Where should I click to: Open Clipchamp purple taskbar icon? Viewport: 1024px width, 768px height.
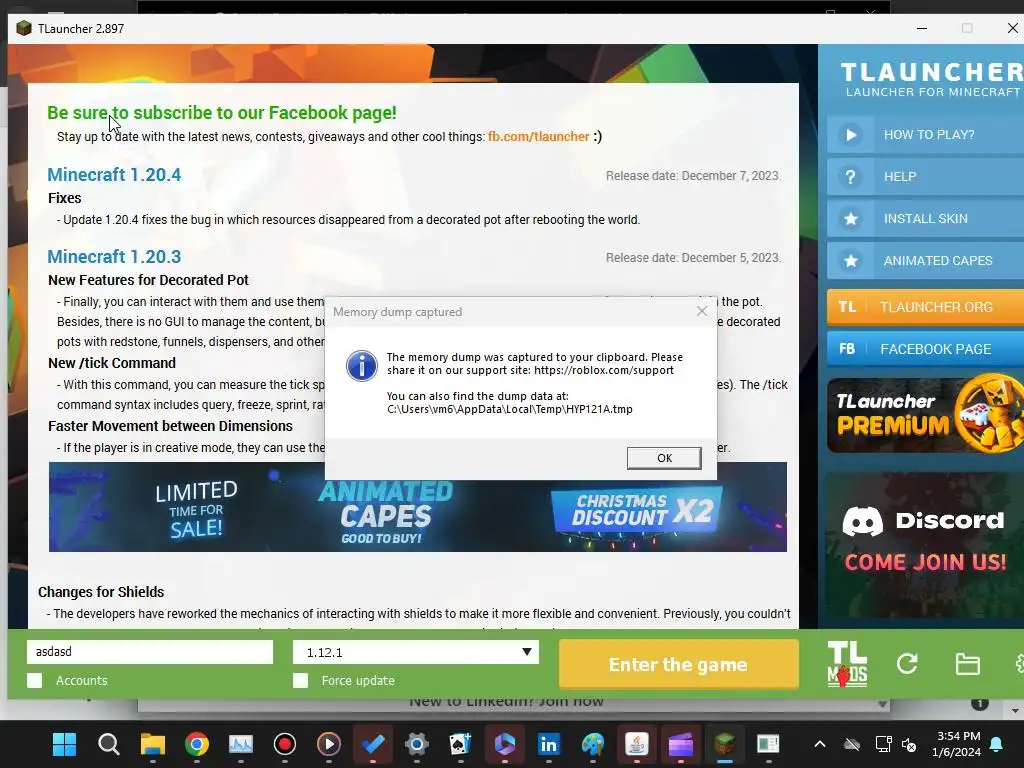pos(680,744)
